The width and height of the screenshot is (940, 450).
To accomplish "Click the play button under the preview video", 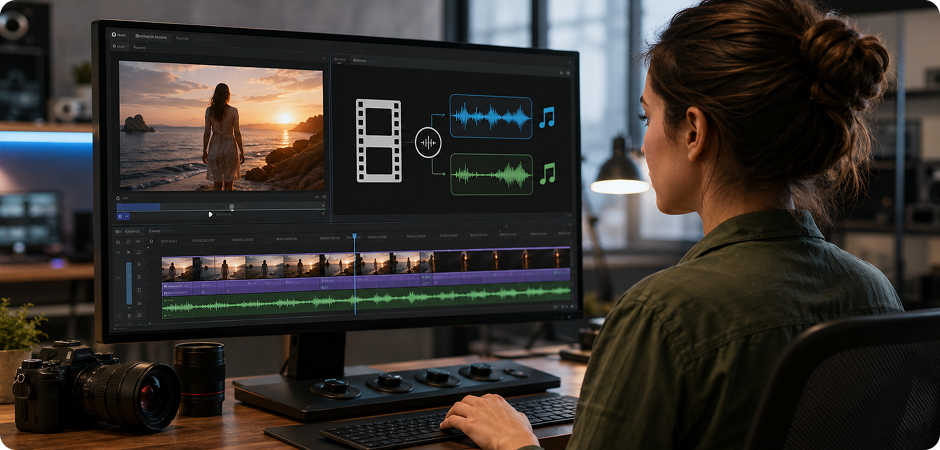I will pos(210,214).
